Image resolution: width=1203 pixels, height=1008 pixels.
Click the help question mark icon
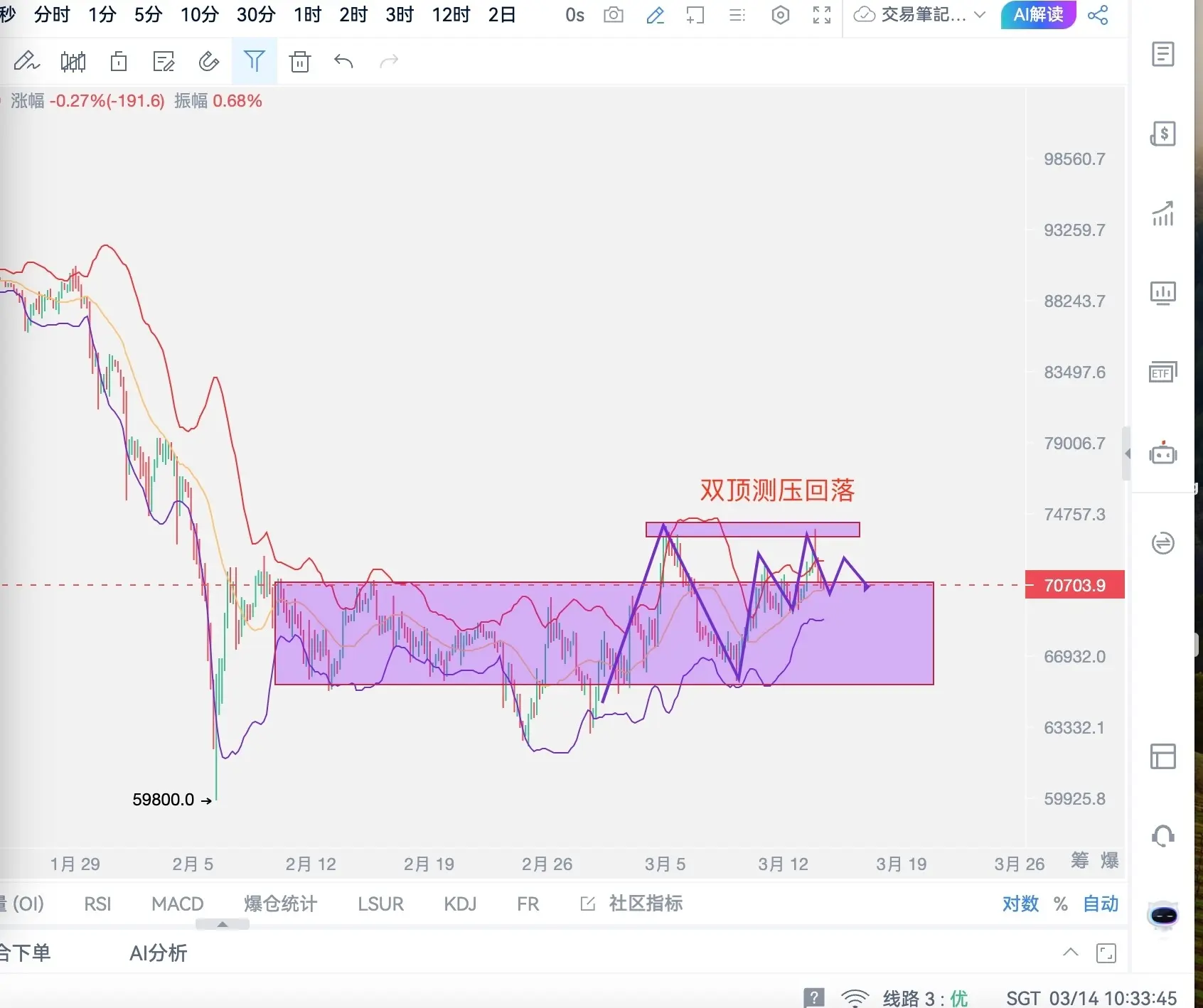(813, 997)
